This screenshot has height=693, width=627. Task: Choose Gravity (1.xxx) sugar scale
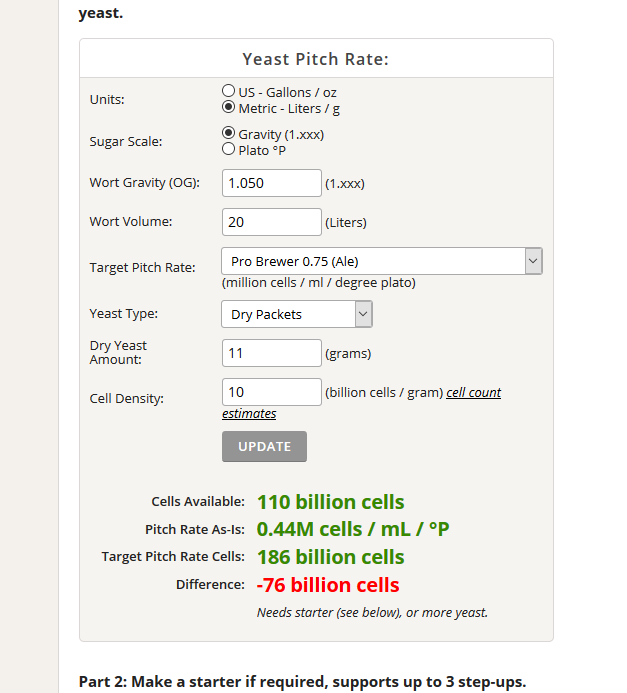tap(228, 133)
